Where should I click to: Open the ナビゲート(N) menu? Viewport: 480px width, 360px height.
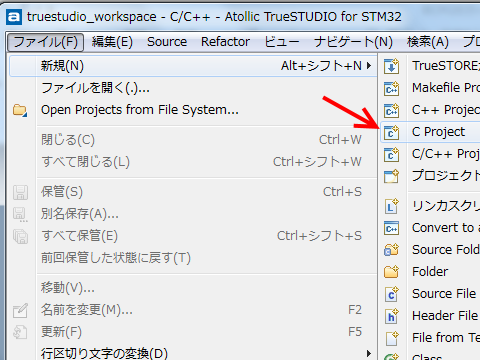[353, 42]
